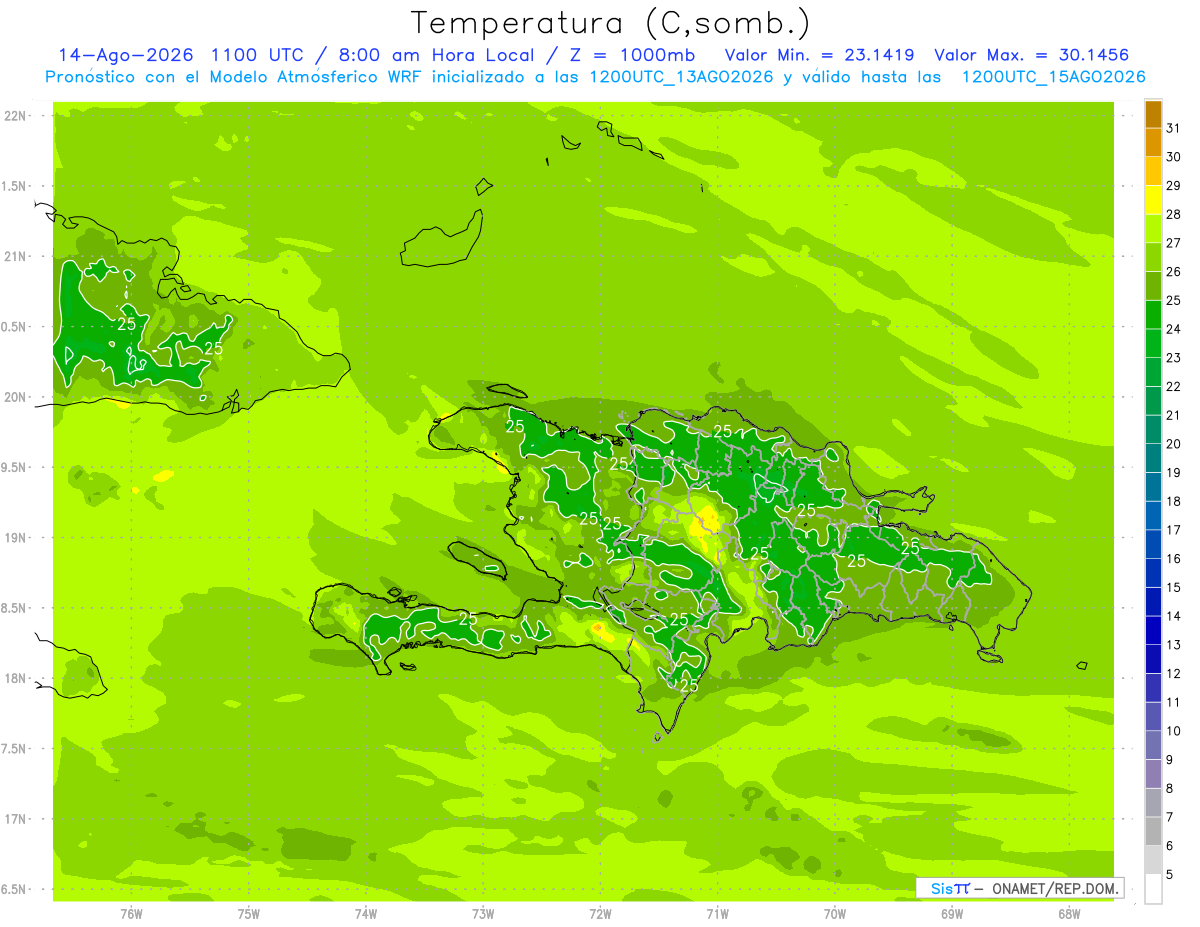Pick the teal swatch between 19 and 20
Screen dimensions: 1200x927
[1153, 458]
